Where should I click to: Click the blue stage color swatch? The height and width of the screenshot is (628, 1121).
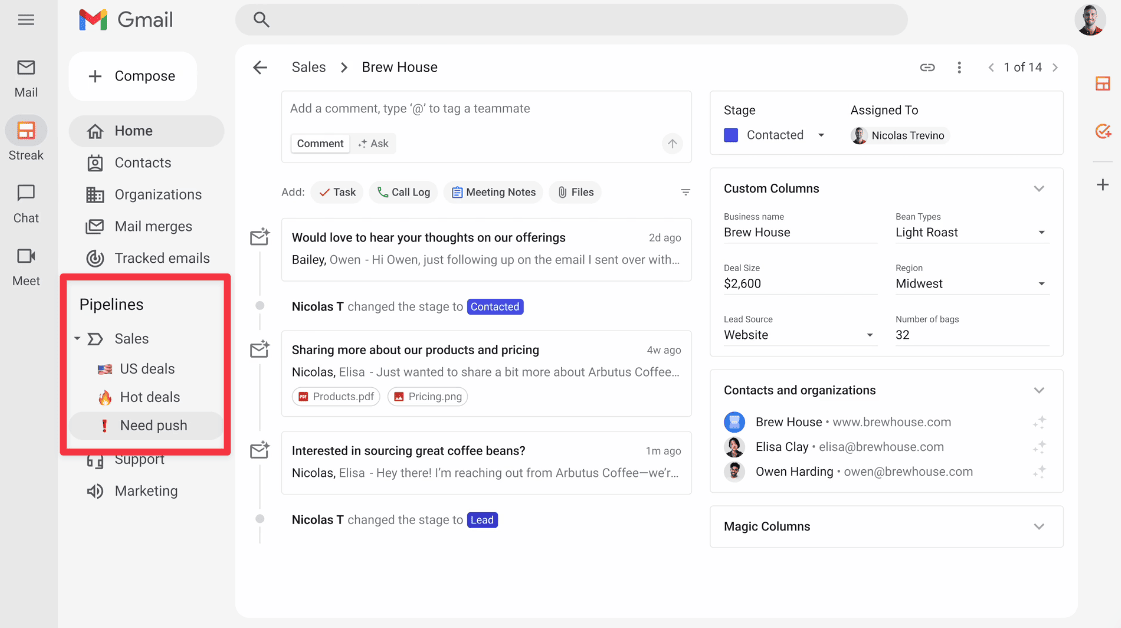(731, 134)
